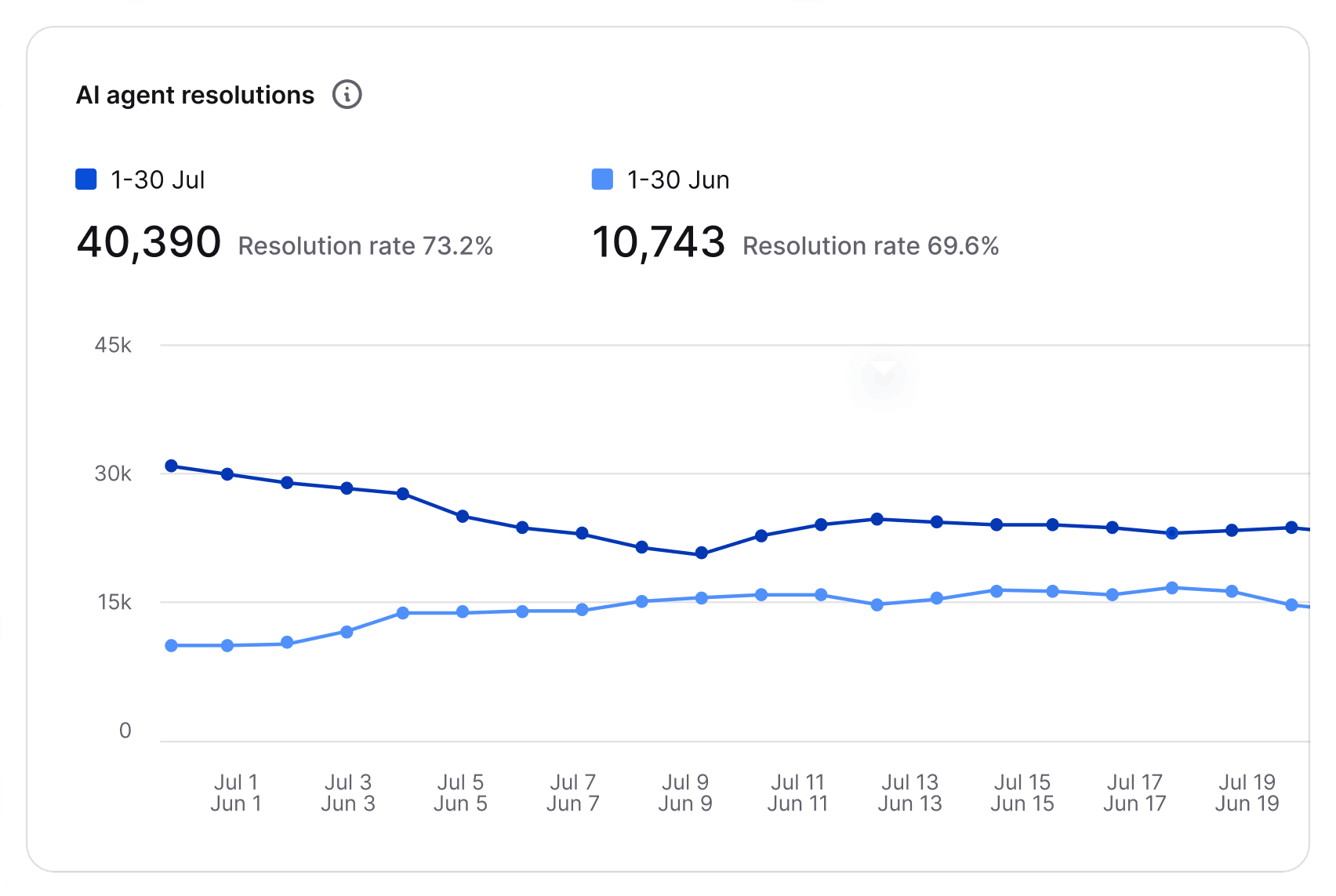This screenshot has width=1336, height=896.
Task: Click Resolution rate 69.6% text
Action: (872, 246)
